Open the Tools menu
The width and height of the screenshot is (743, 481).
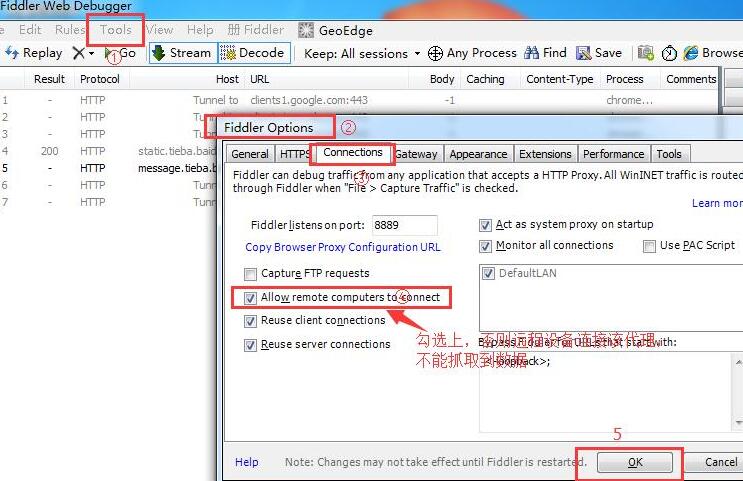116,30
